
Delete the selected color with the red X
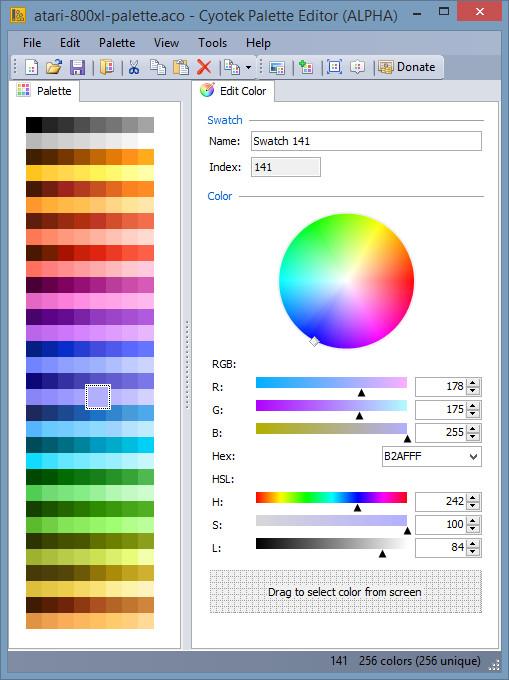coord(204,67)
